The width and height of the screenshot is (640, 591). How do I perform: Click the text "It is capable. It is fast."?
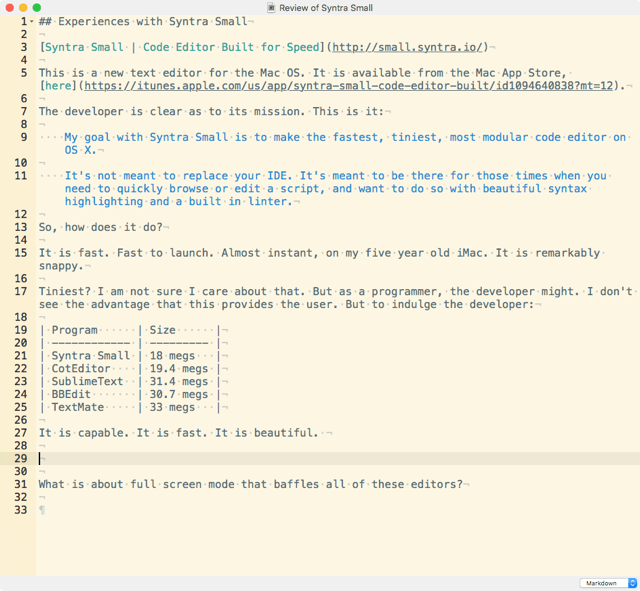click(123, 433)
